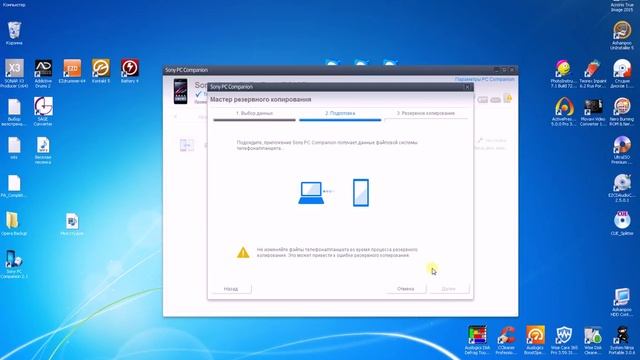
Task: Close the Мастер резервного копирования dialog
Action: point(467,87)
